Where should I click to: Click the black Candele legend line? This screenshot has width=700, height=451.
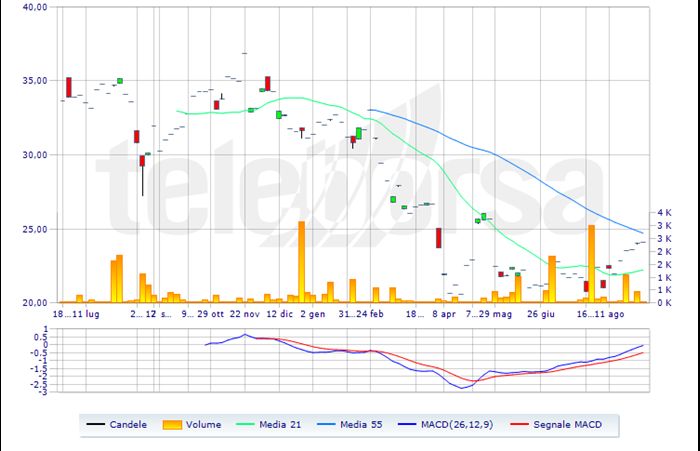[95, 424]
